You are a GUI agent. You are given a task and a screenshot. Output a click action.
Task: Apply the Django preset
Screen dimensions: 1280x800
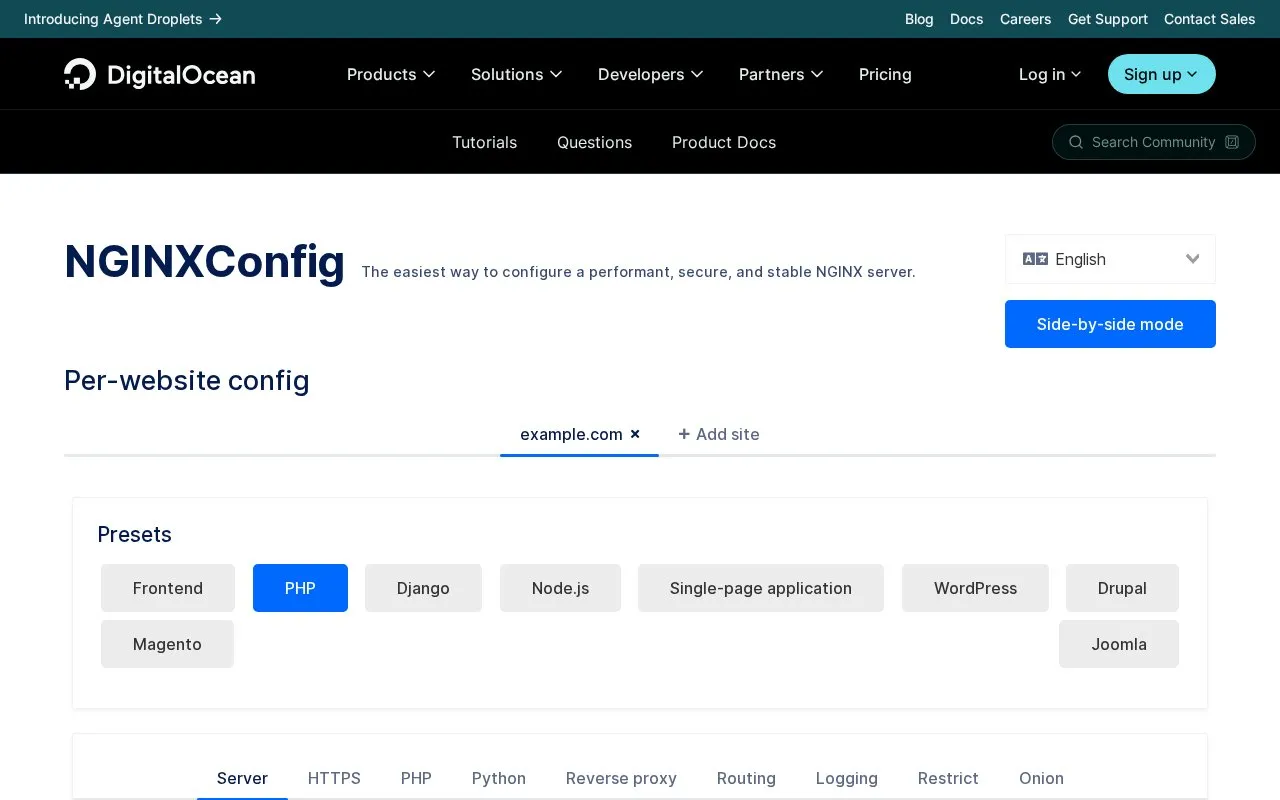(x=423, y=588)
